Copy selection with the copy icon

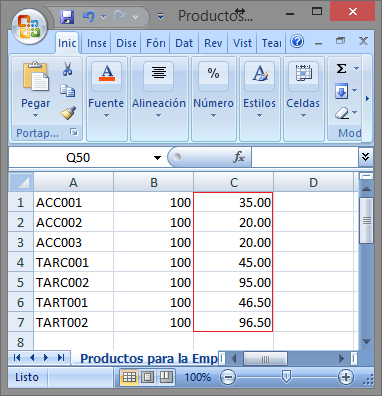coord(68,90)
